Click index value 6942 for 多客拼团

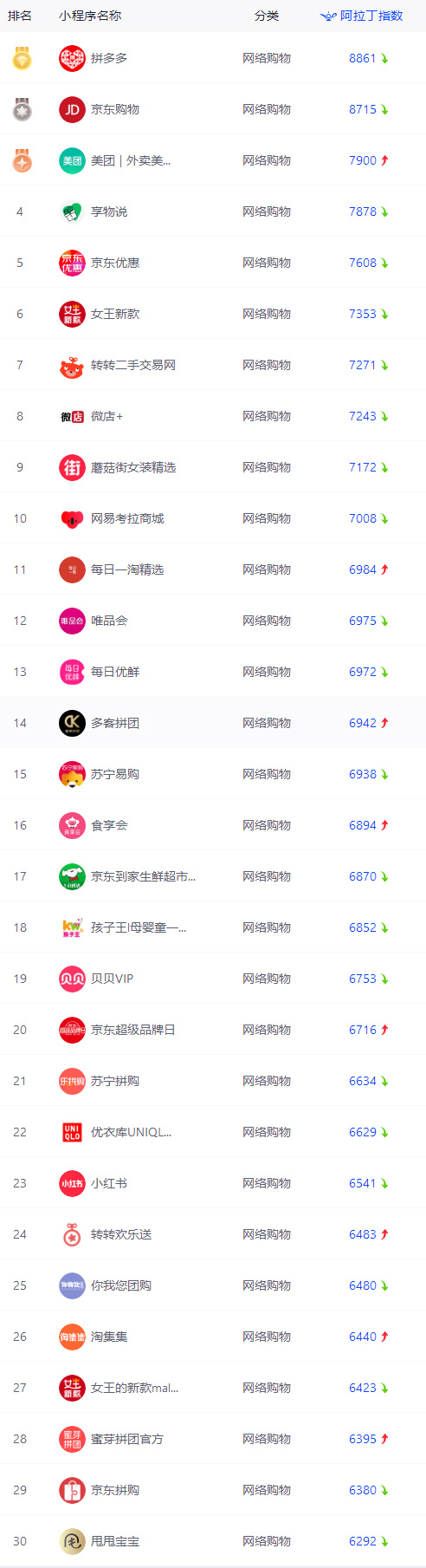click(363, 723)
